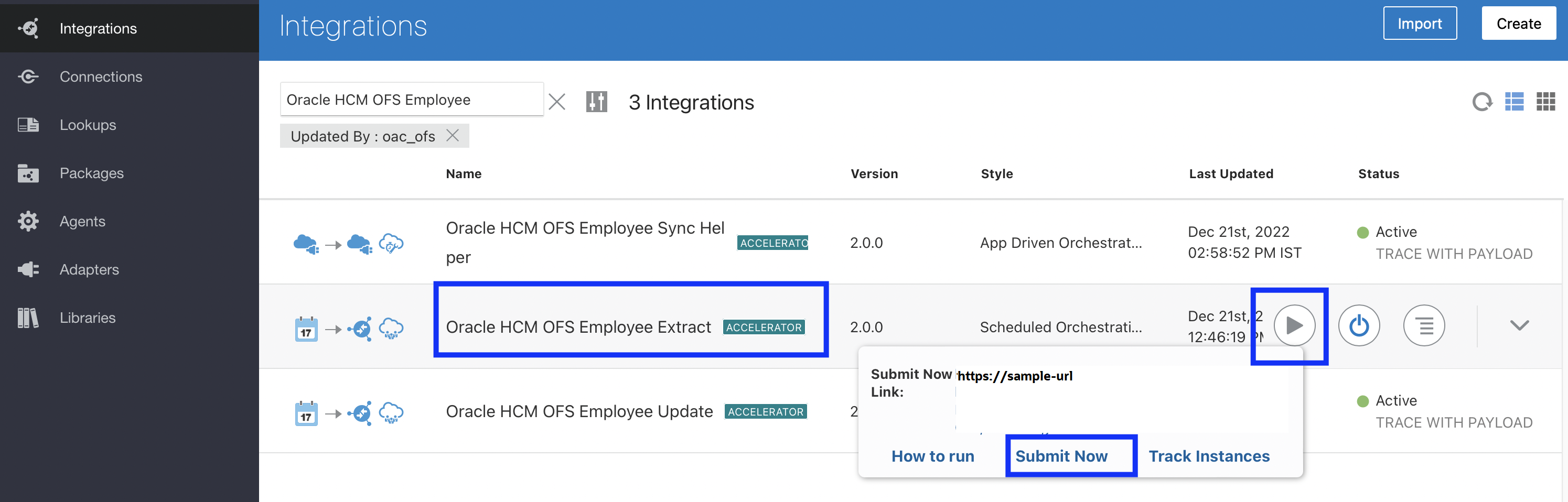Click the Import button
Image resolution: width=1568 pixels, height=502 pixels.
click(1420, 23)
